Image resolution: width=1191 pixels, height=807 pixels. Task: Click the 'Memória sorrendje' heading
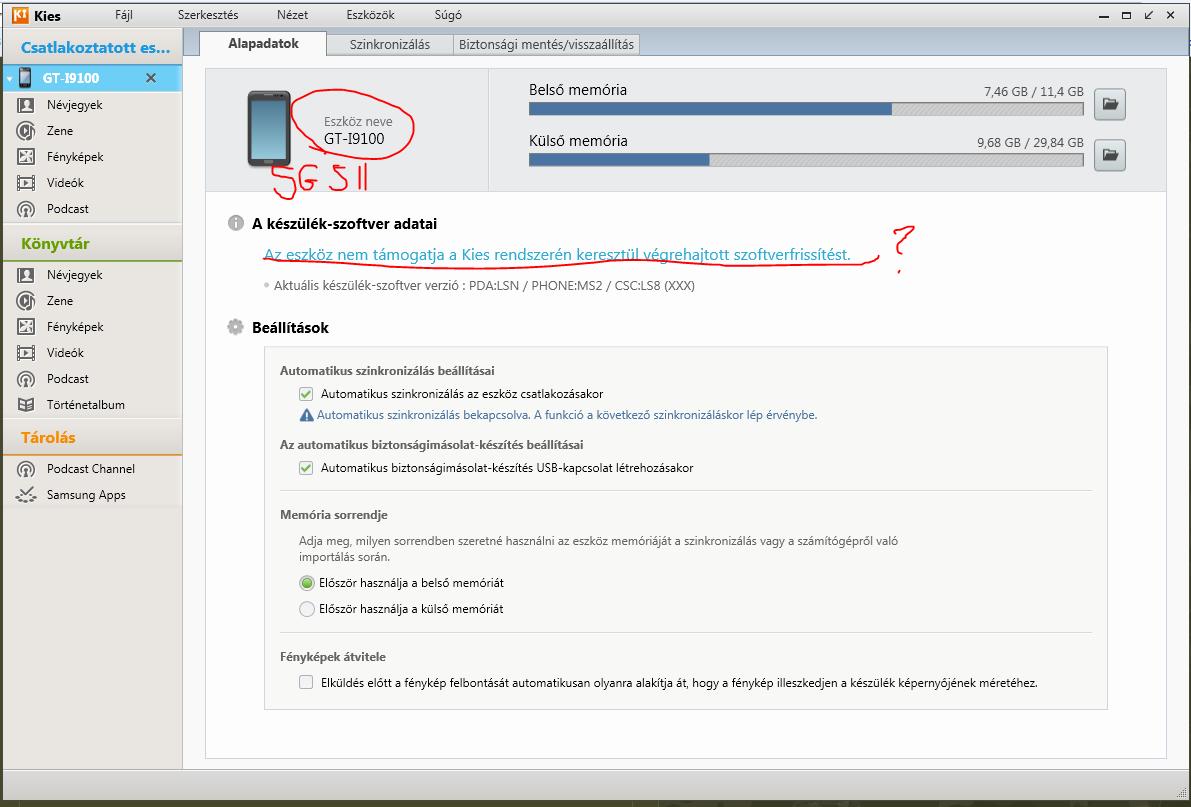(333, 514)
